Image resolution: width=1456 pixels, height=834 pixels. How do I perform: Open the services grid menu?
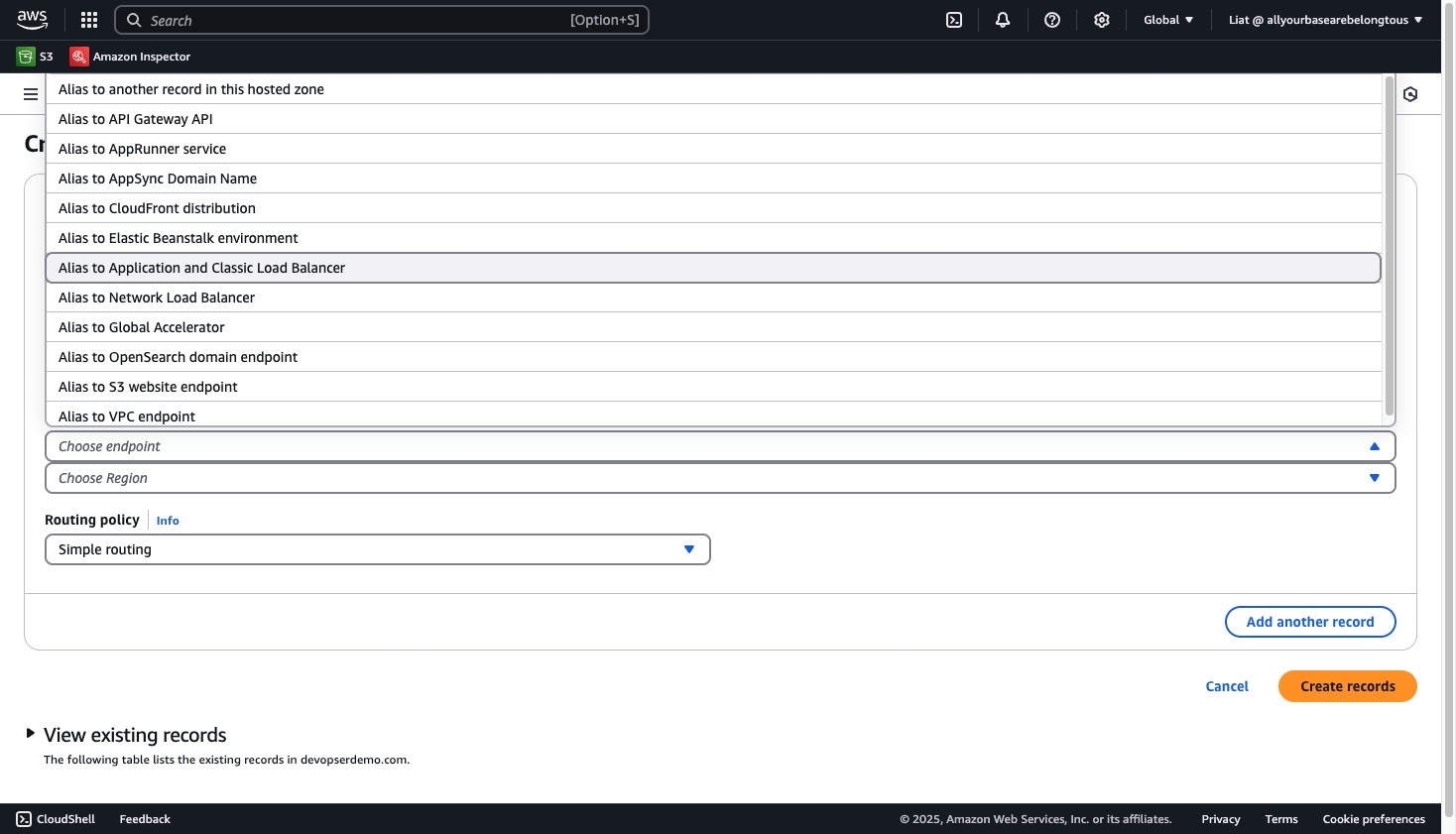click(x=89, y=20)
